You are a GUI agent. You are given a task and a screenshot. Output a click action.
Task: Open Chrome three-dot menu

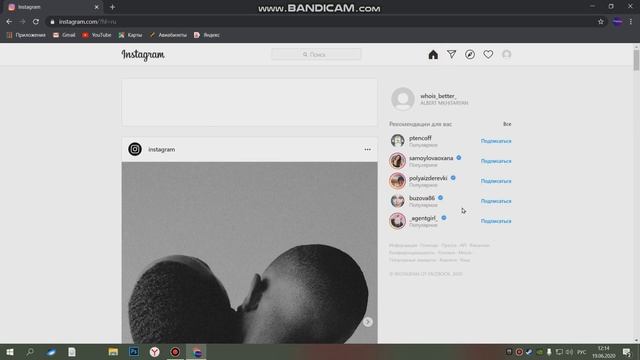pos(631,22)
